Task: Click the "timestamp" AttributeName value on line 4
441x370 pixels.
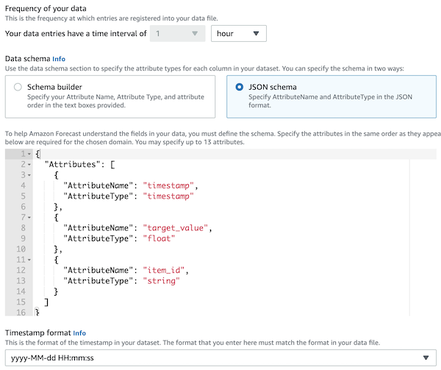Action: [168, 185]
